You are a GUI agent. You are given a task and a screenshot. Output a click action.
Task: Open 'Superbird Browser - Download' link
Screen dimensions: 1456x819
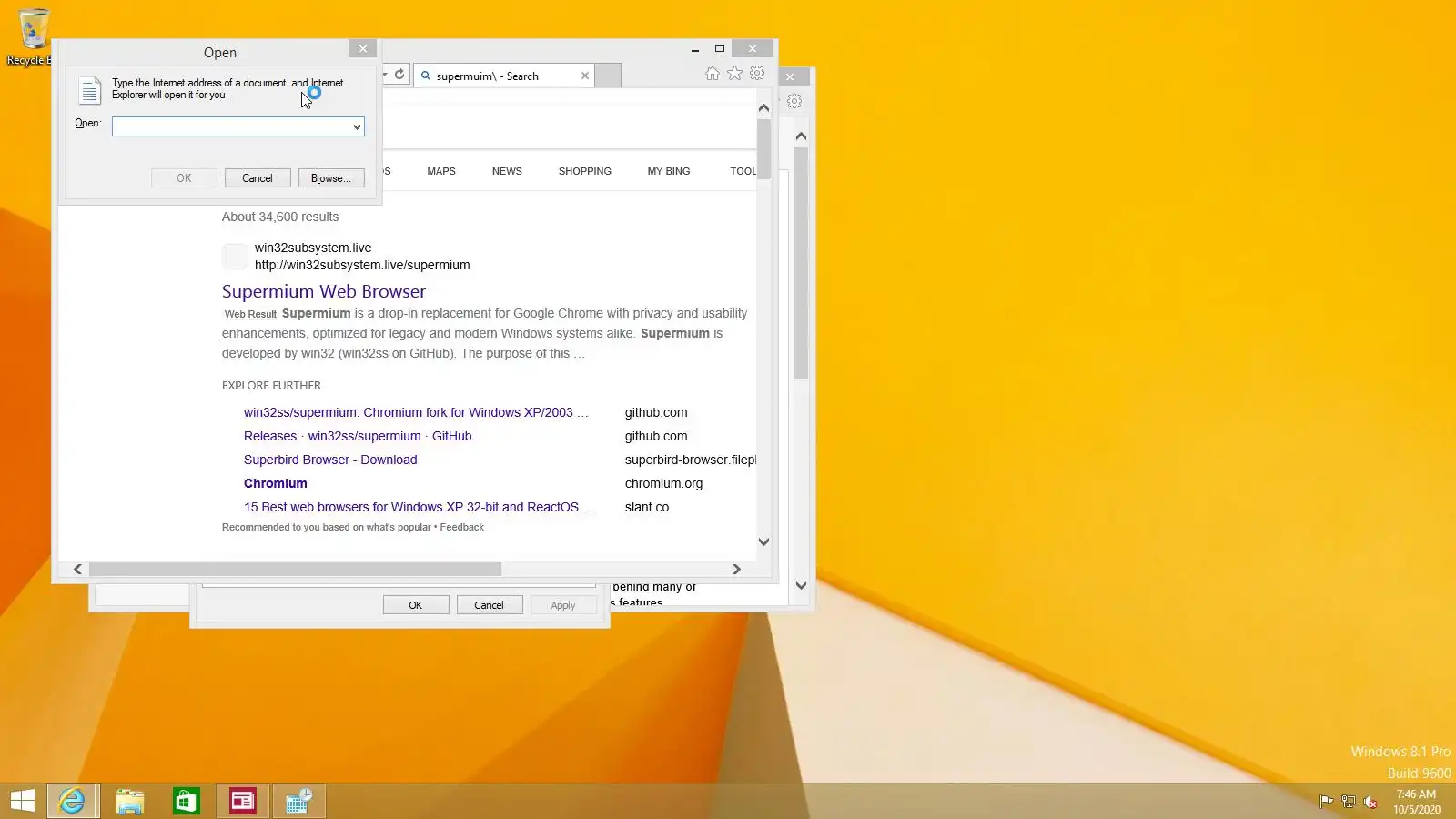[330, 460]
